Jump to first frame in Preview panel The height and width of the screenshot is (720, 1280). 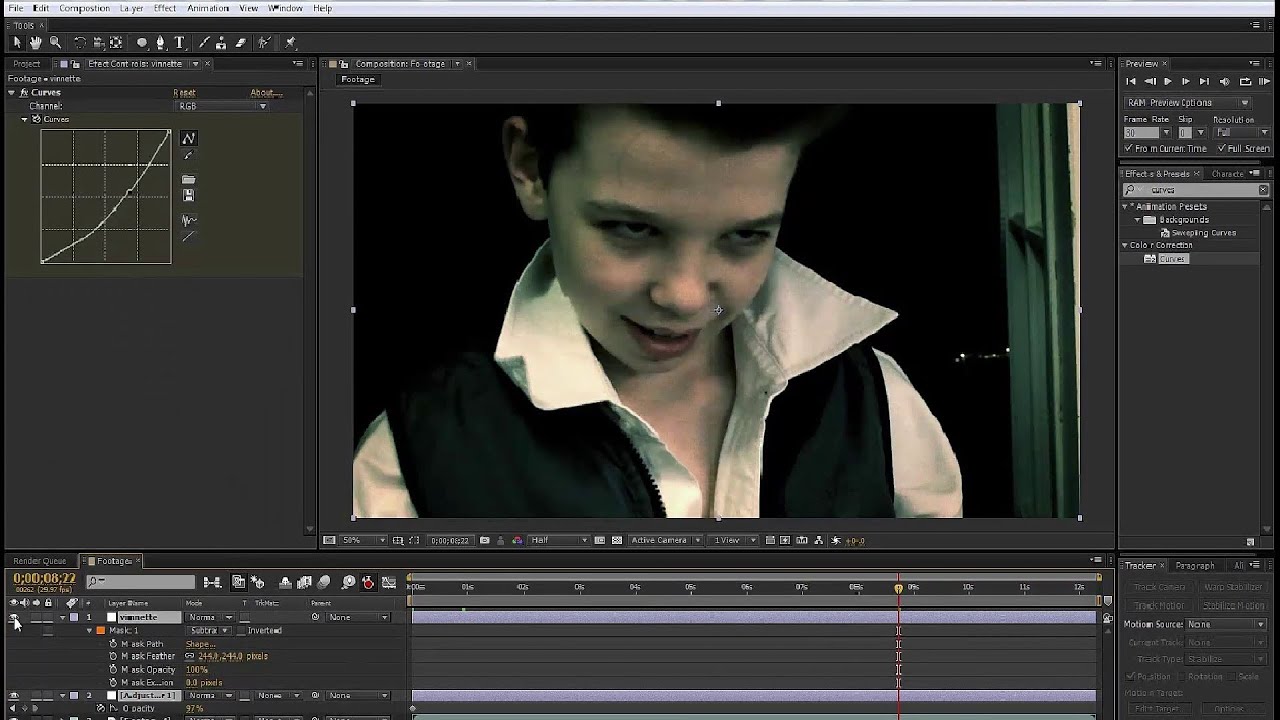tap(1131, 81)
